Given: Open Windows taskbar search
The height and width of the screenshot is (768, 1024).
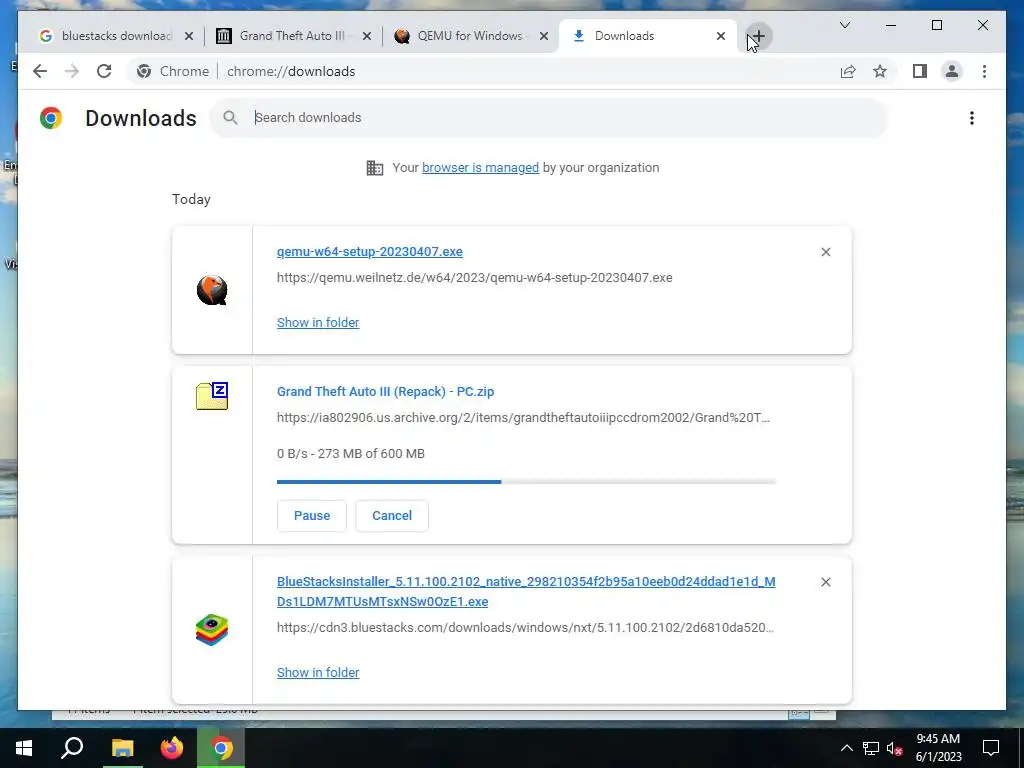Looking at the screenshot, I should (x=72, y=748).
